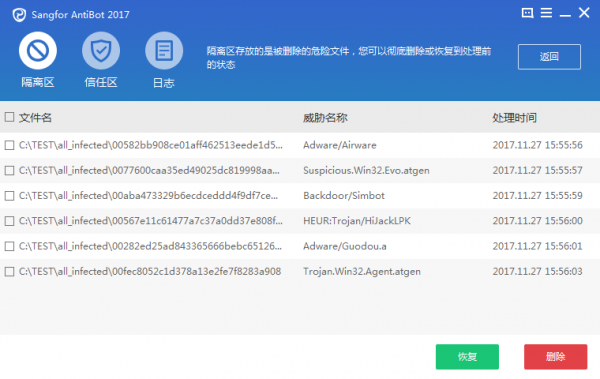Open the feedback message icon in title bar
This screenshot has width=600, height=379.
click(527, 13)
